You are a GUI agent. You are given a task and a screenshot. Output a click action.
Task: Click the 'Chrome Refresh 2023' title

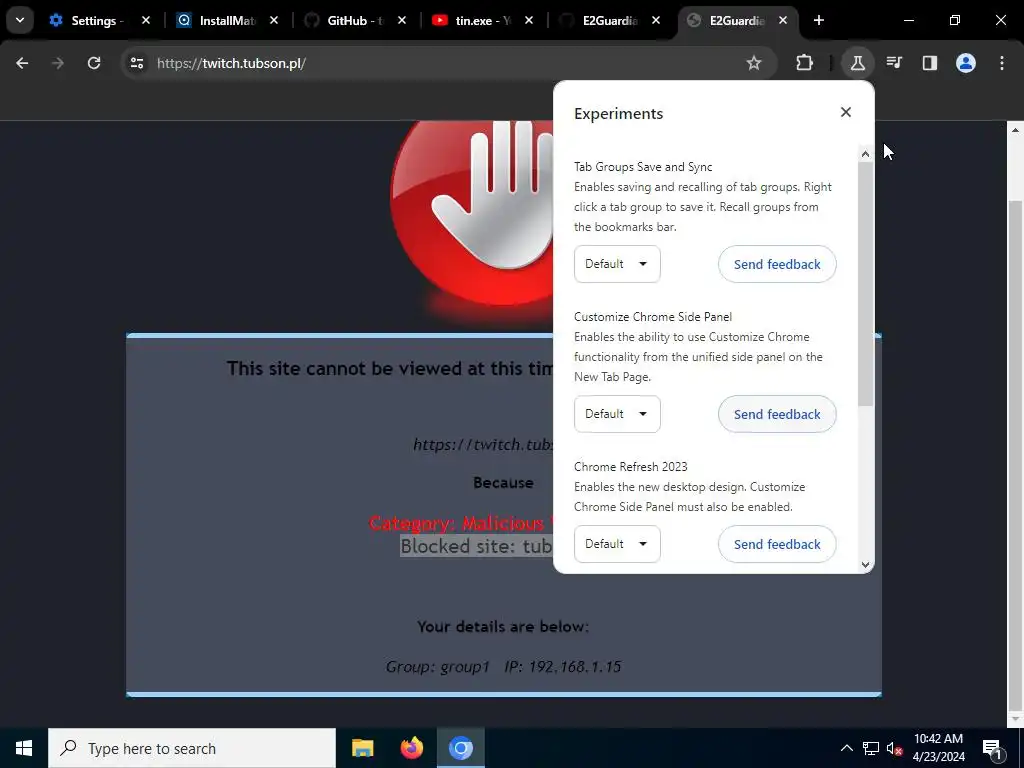coord(631,467)
